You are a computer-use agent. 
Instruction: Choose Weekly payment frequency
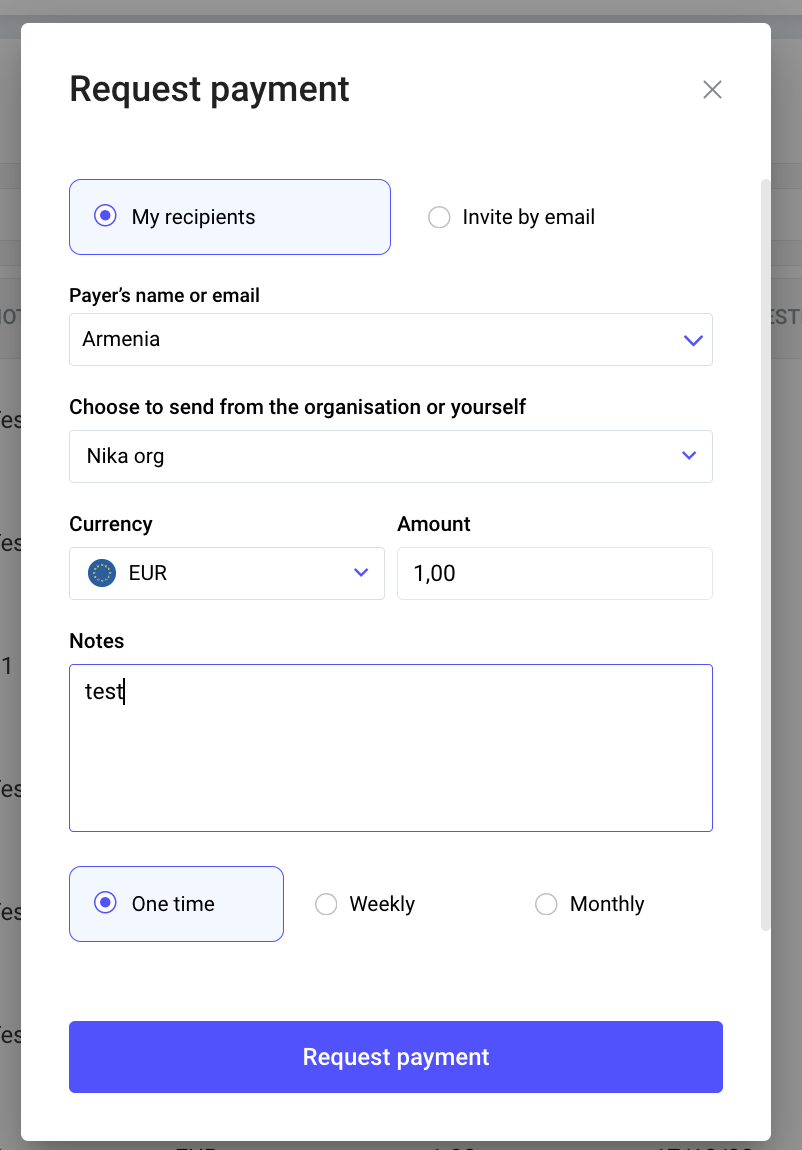pyautogui.click(x=326, y=904)
